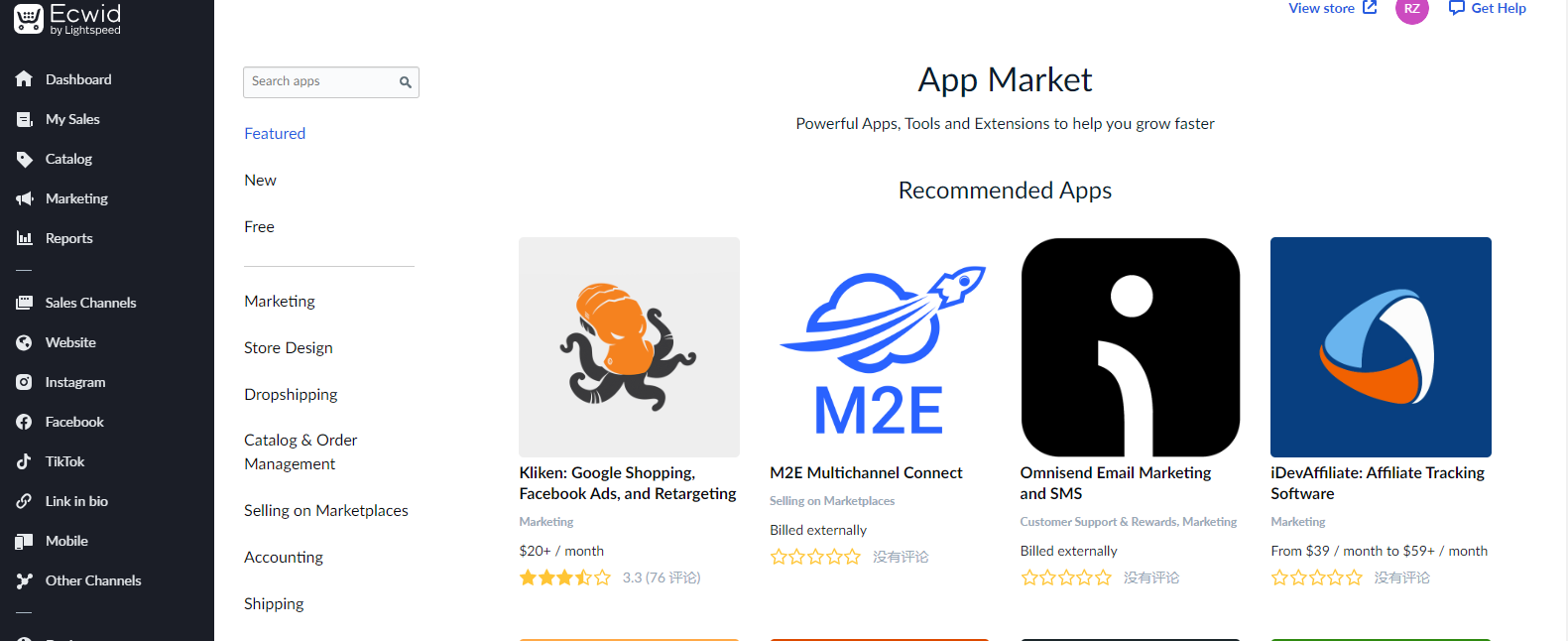This screenshot has width=1568, height=641.
Task: Choose the Featured category filter
Action: coord(275,133)
